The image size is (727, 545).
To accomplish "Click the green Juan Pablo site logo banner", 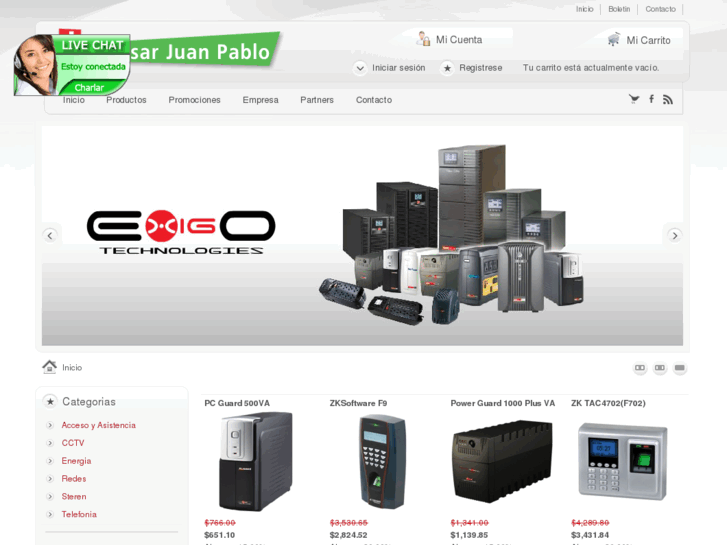I will pos(204,51).
